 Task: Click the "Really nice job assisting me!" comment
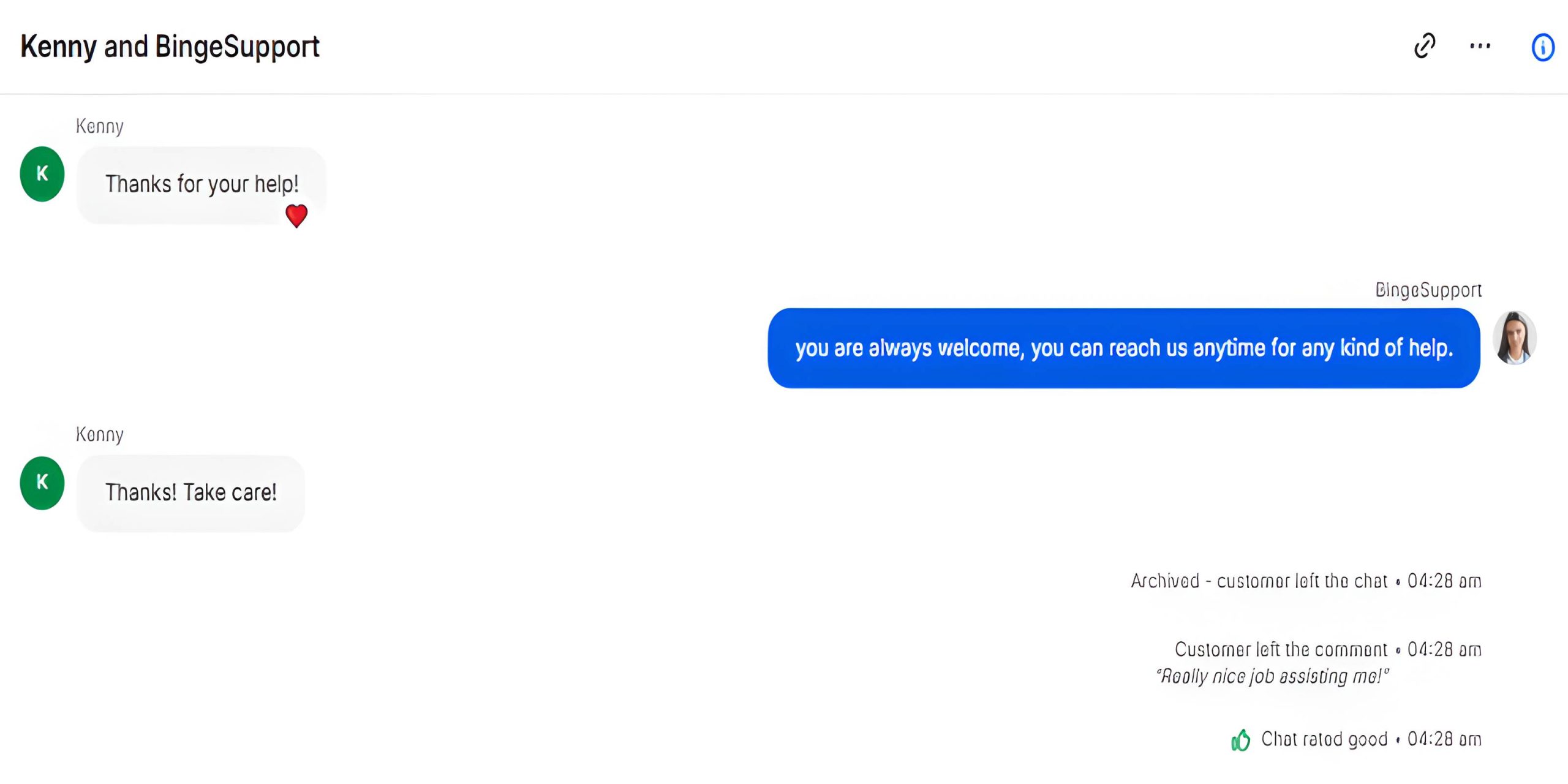coord(1272,676)
